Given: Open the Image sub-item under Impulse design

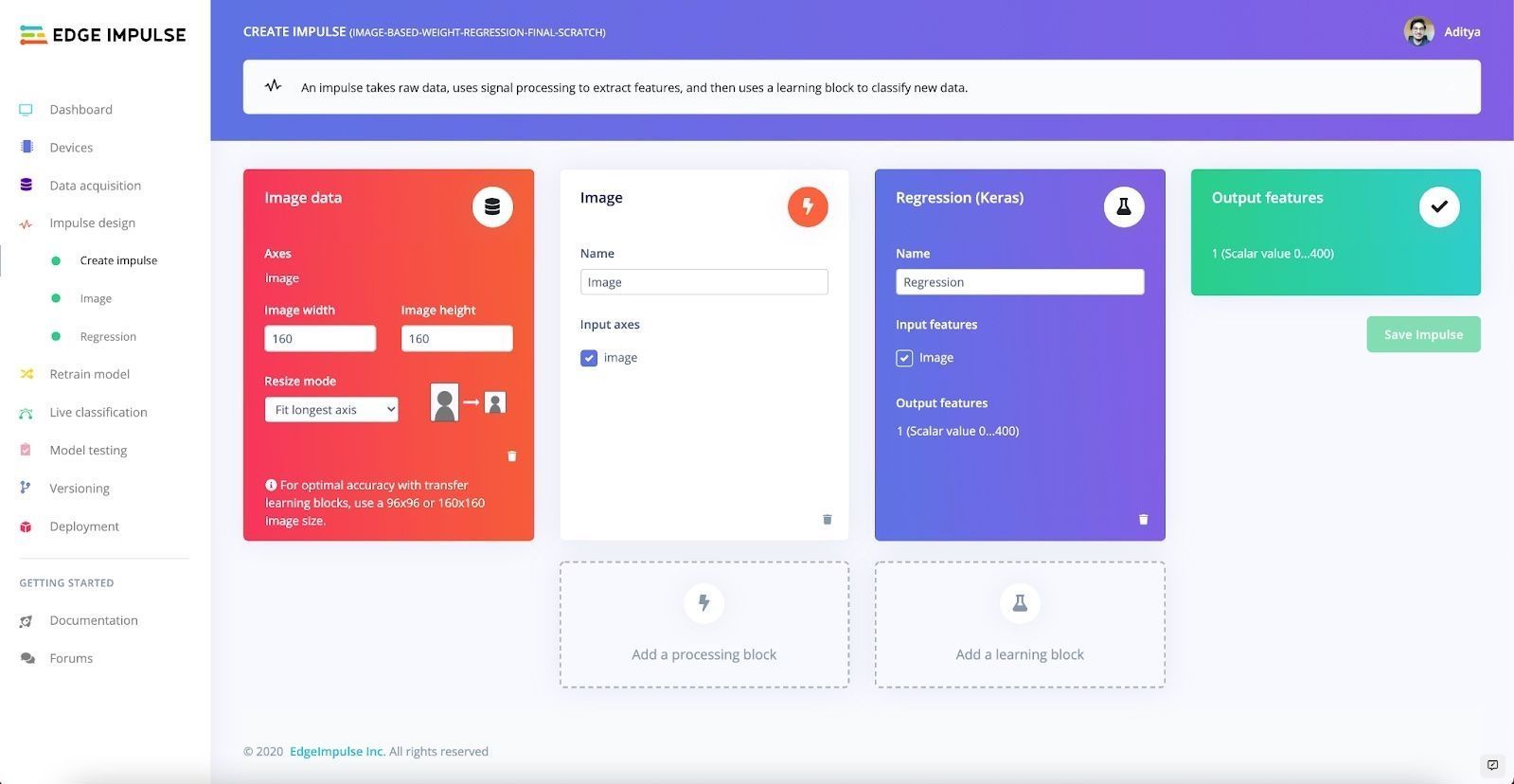Looking at the screenshot, I should pos(96,298).
